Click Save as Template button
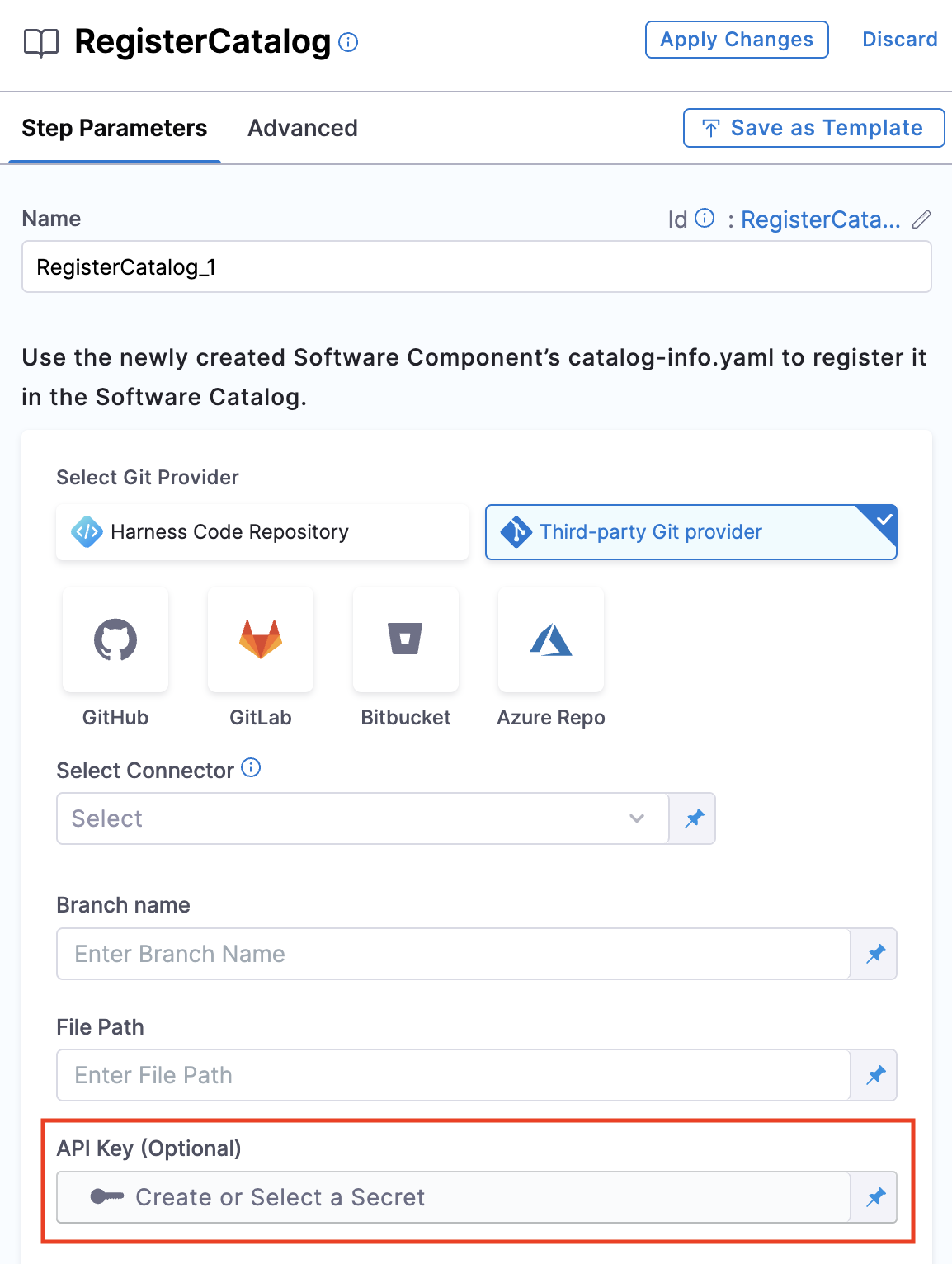 pos(813,128)
